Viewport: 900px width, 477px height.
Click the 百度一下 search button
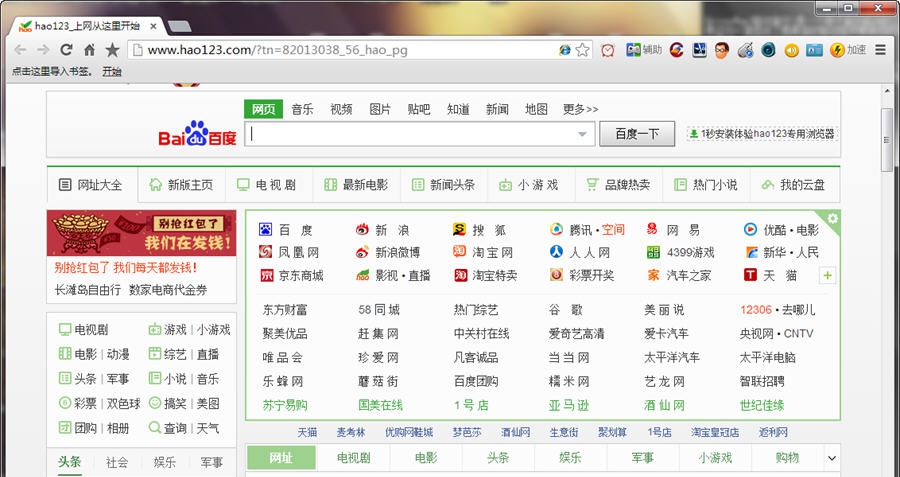637,134
